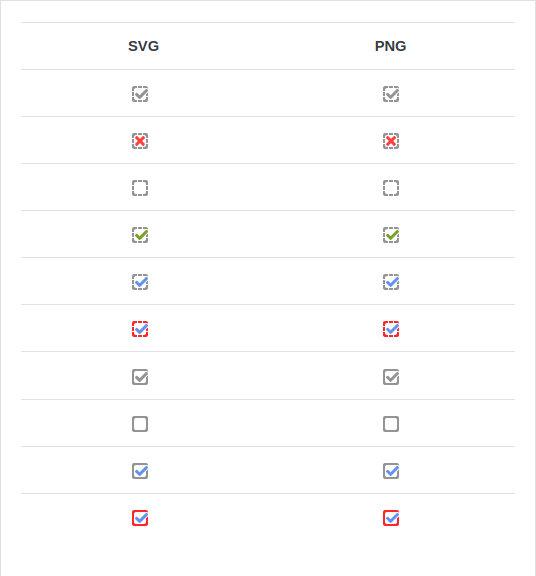The height and width of the screenshot is (576, 536).
Task: Check the empty solid checkbox under PNG
Action: tap(391, 424)
